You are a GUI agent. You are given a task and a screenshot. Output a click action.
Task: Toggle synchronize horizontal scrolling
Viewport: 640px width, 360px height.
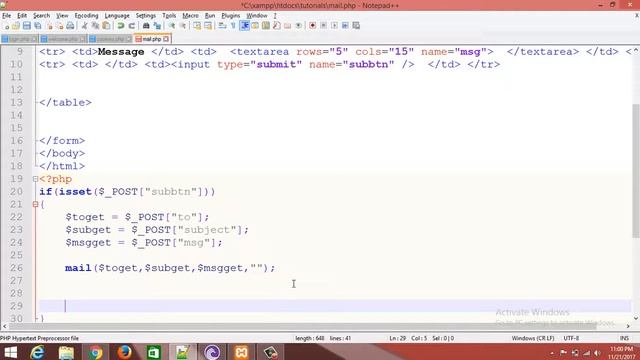[x=208, y=26]
